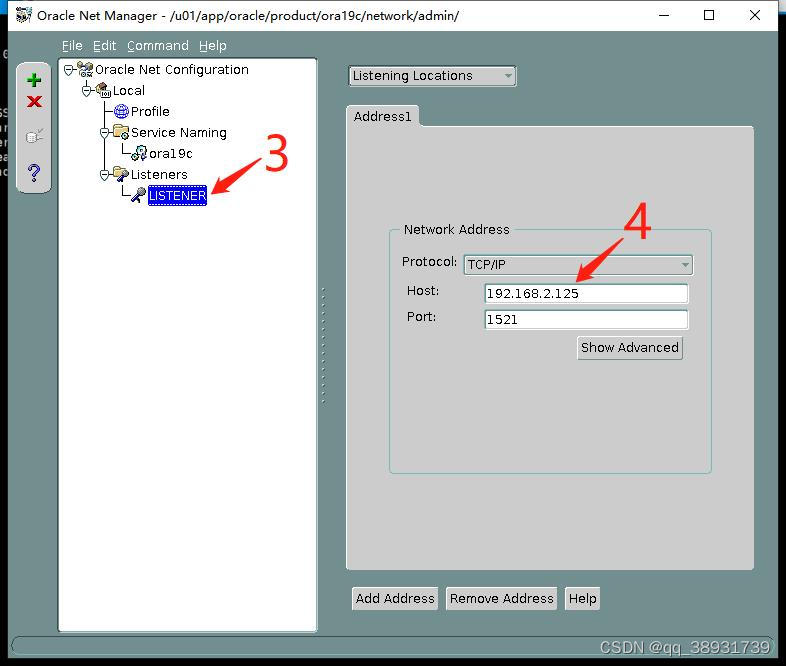Click the Port input field
Image resolution: width=786 pixels, height=666 pixels.
[586, 320]
